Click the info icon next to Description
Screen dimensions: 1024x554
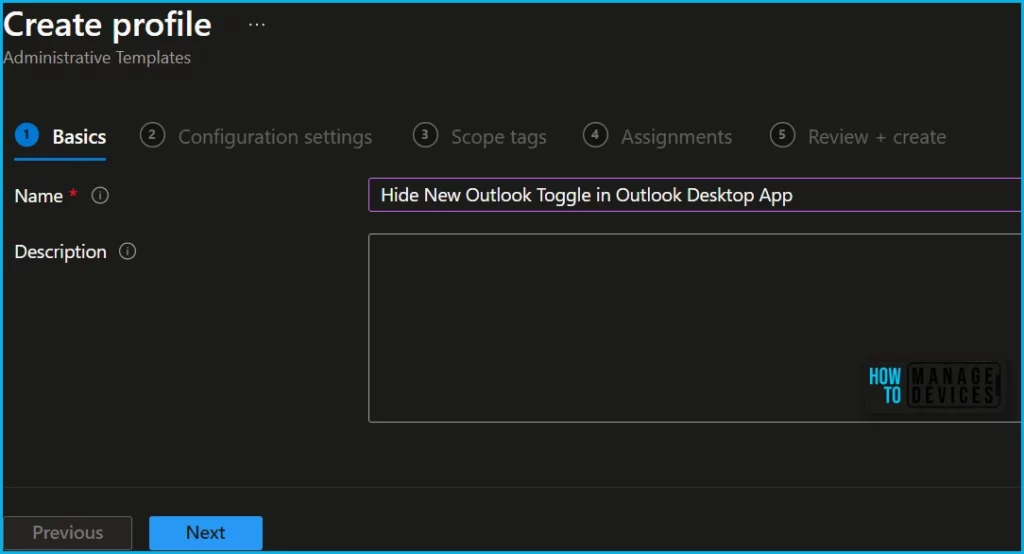(x=127, y=252)
